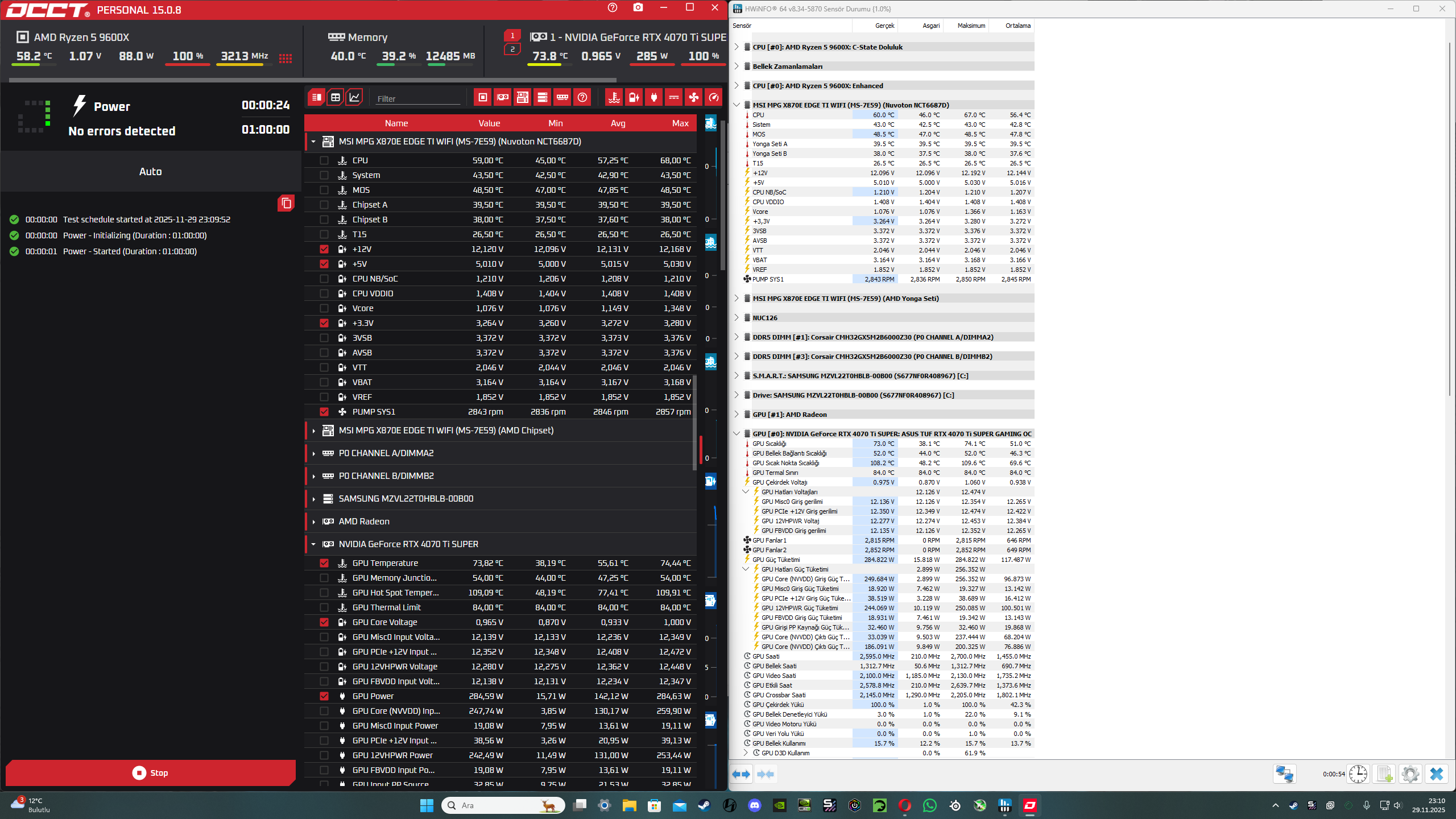This screenshot has height=819, width=1456.
Task: Expand the AMD Chipset group in OCCT
Action: (313, 431)
